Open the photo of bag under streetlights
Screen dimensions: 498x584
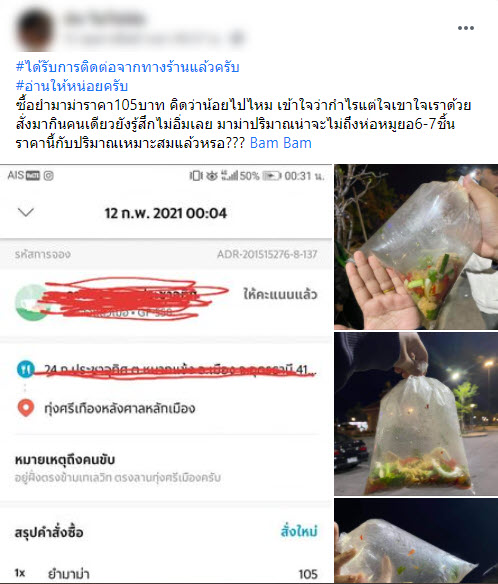[x=416, y=414]
